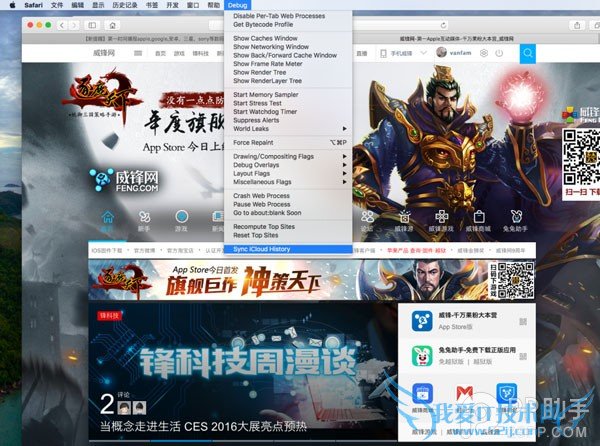Open the Safari menu in menu bar
This screenshot has height=446, width=600.
33,5
